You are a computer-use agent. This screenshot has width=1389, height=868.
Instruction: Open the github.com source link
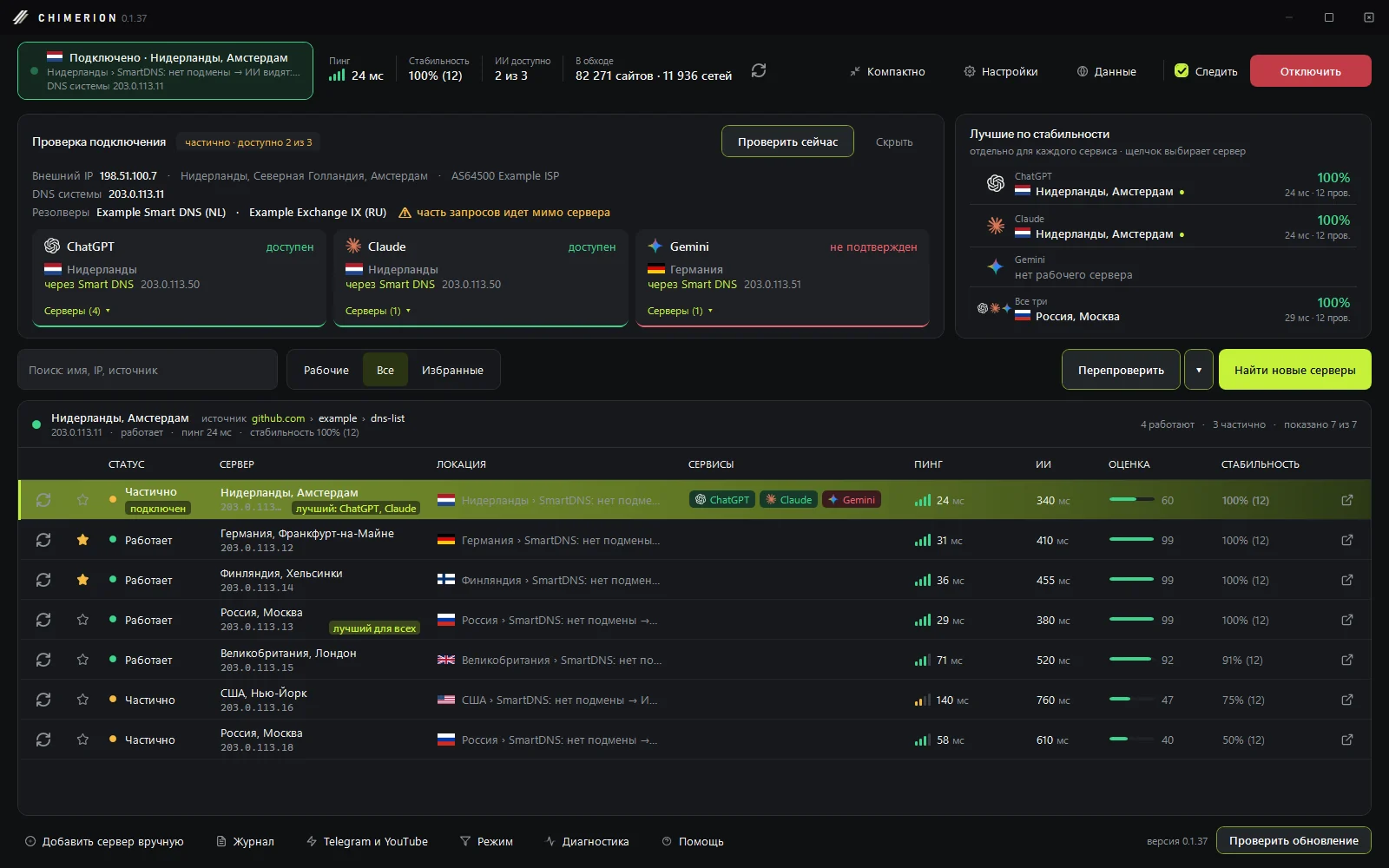point(278,418)
